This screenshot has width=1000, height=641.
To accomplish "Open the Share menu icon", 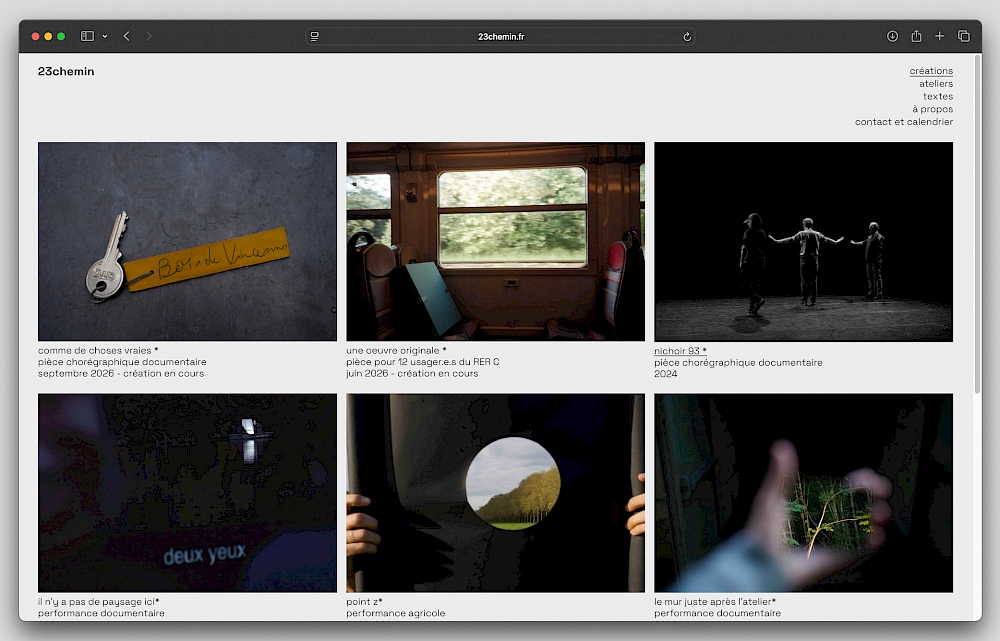I will tap(916, 36).
